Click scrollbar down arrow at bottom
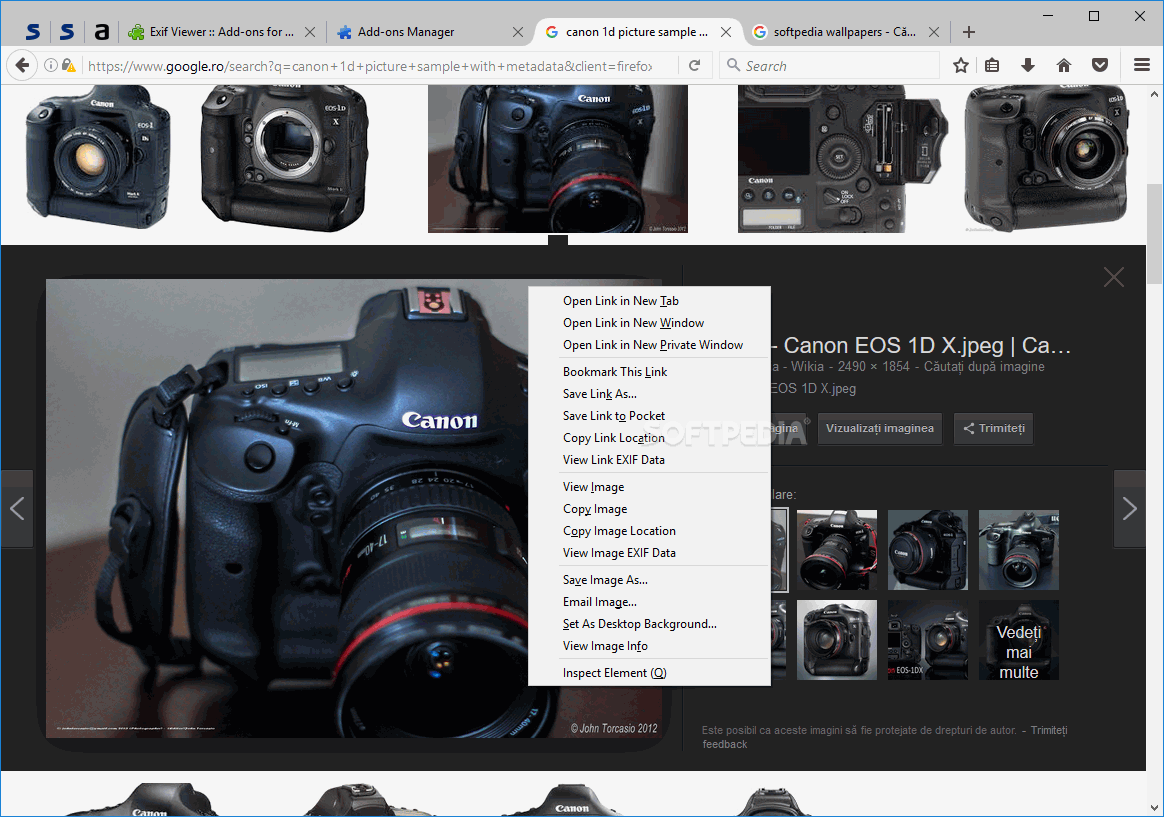The image size is (1164, 817). point(1154,807)
